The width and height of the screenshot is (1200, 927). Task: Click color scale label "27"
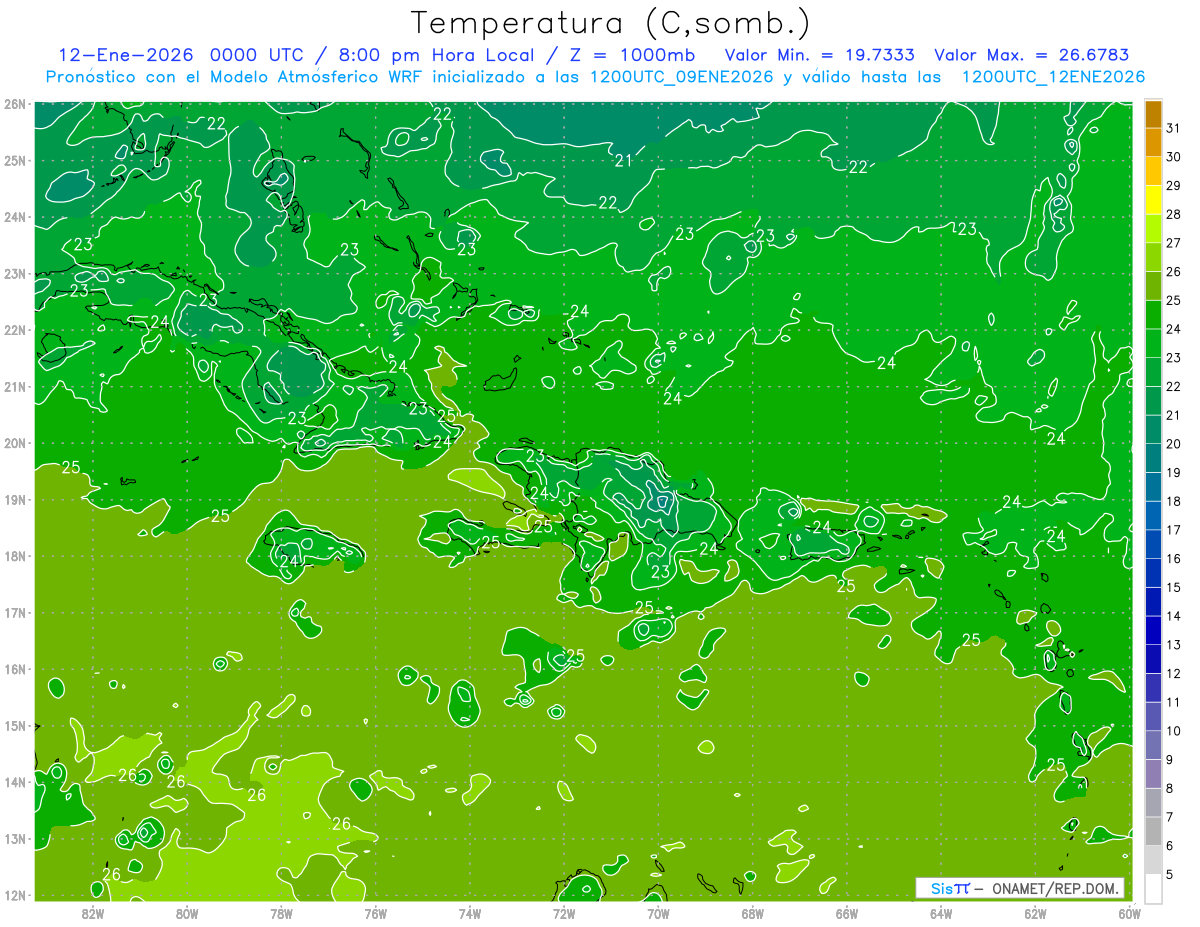coord(1174,243)
